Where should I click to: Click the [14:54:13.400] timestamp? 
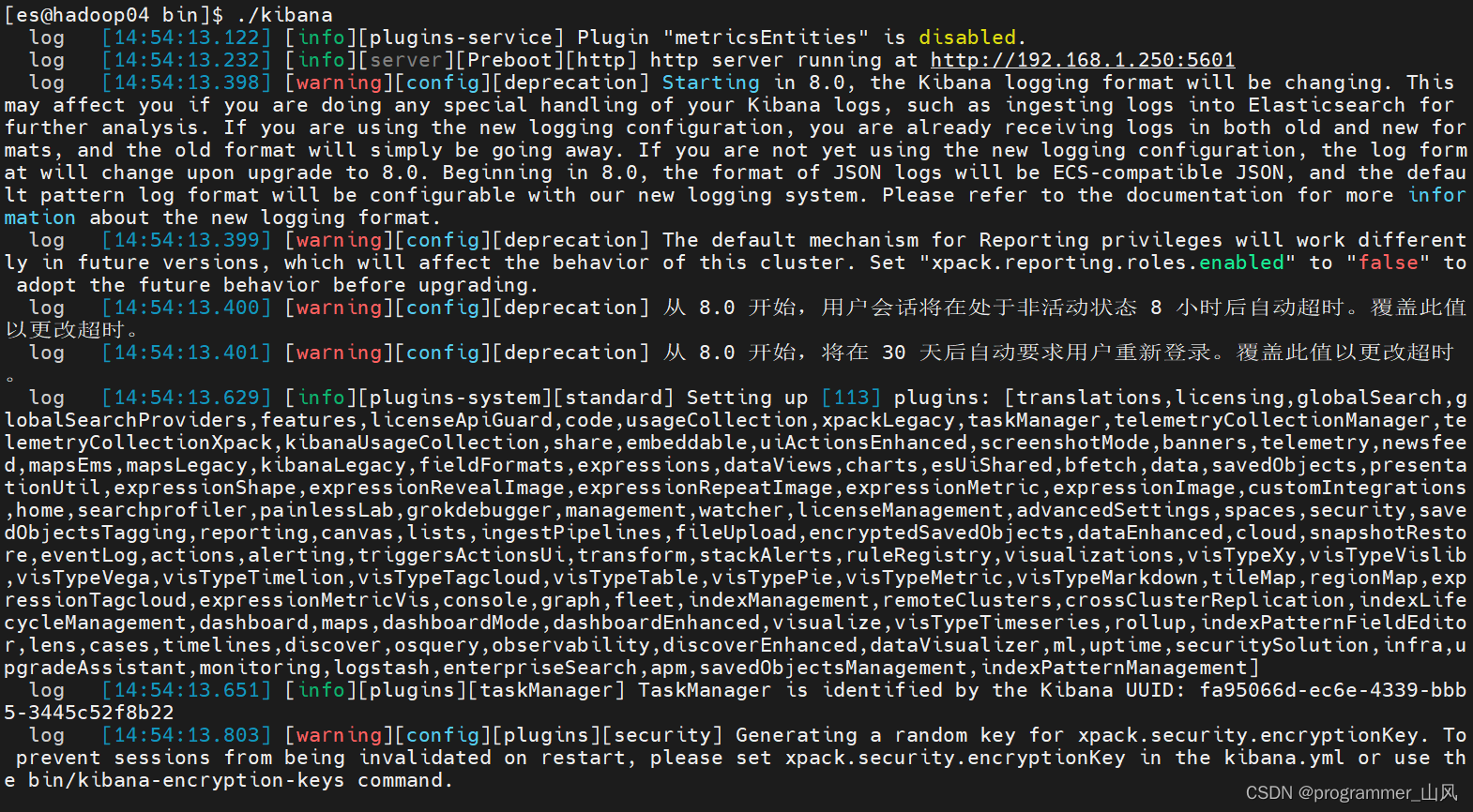click(x=187, y=308)
